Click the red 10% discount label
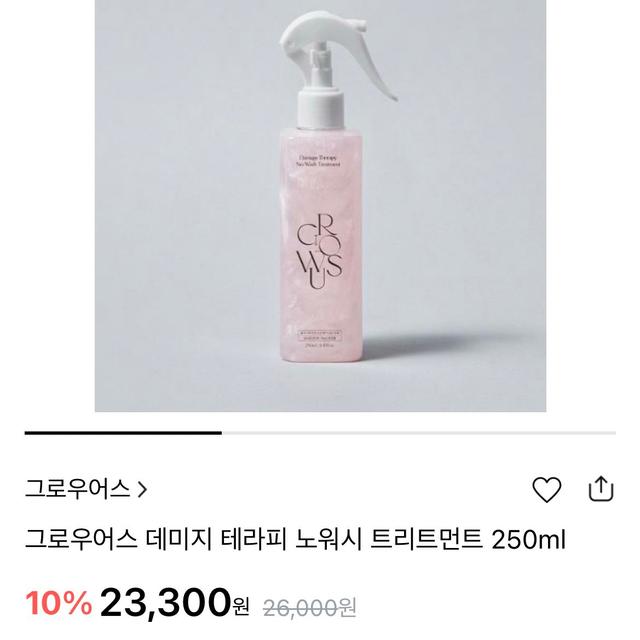This screenshot has width=640, height=640. (58, 602)
